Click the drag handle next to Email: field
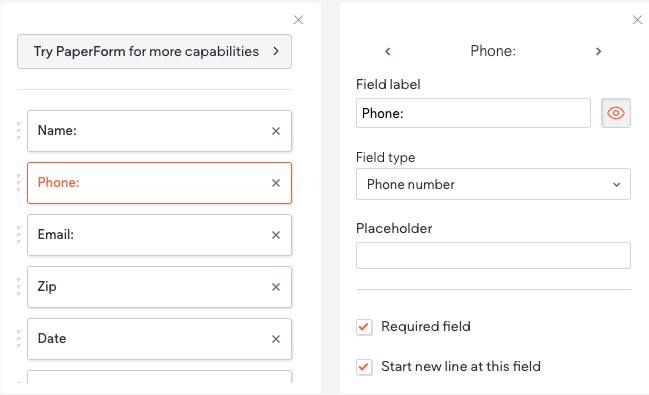The image size is (649, 395). point(19,235)
